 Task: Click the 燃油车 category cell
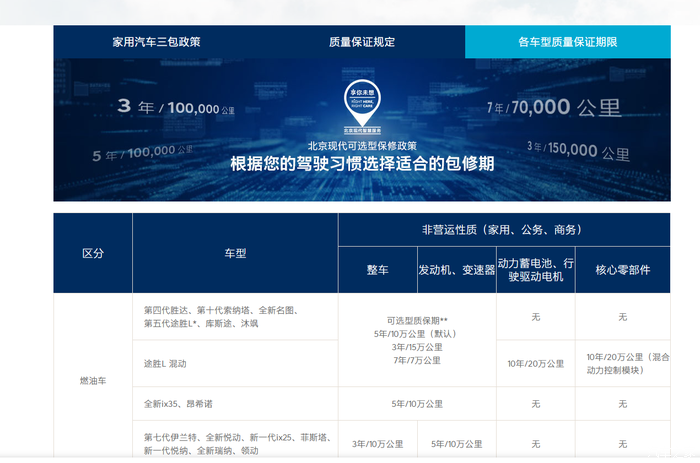(93, 380)
